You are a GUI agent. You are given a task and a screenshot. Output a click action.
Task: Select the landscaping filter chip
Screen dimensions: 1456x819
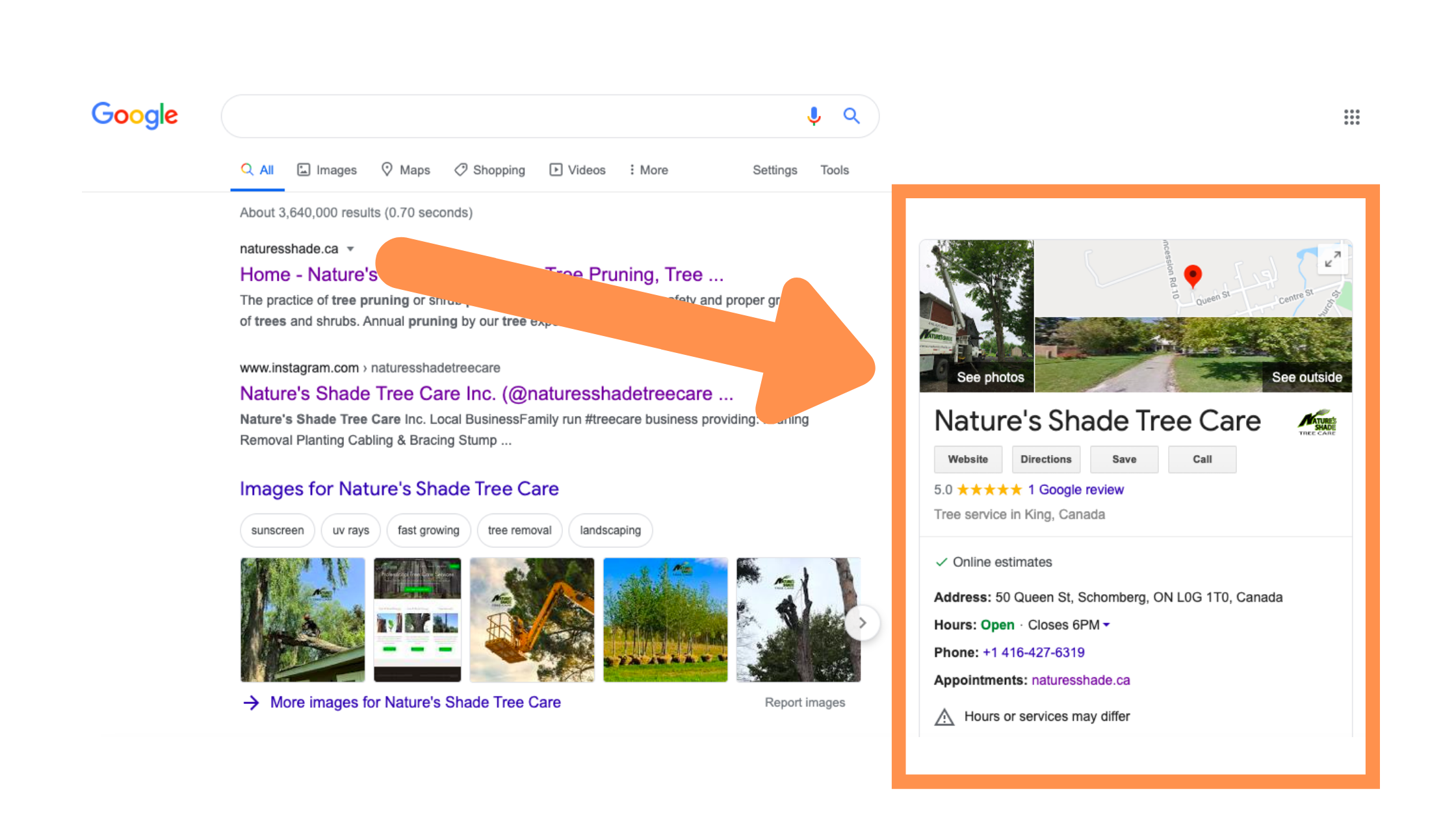click(x=610, y=530)
